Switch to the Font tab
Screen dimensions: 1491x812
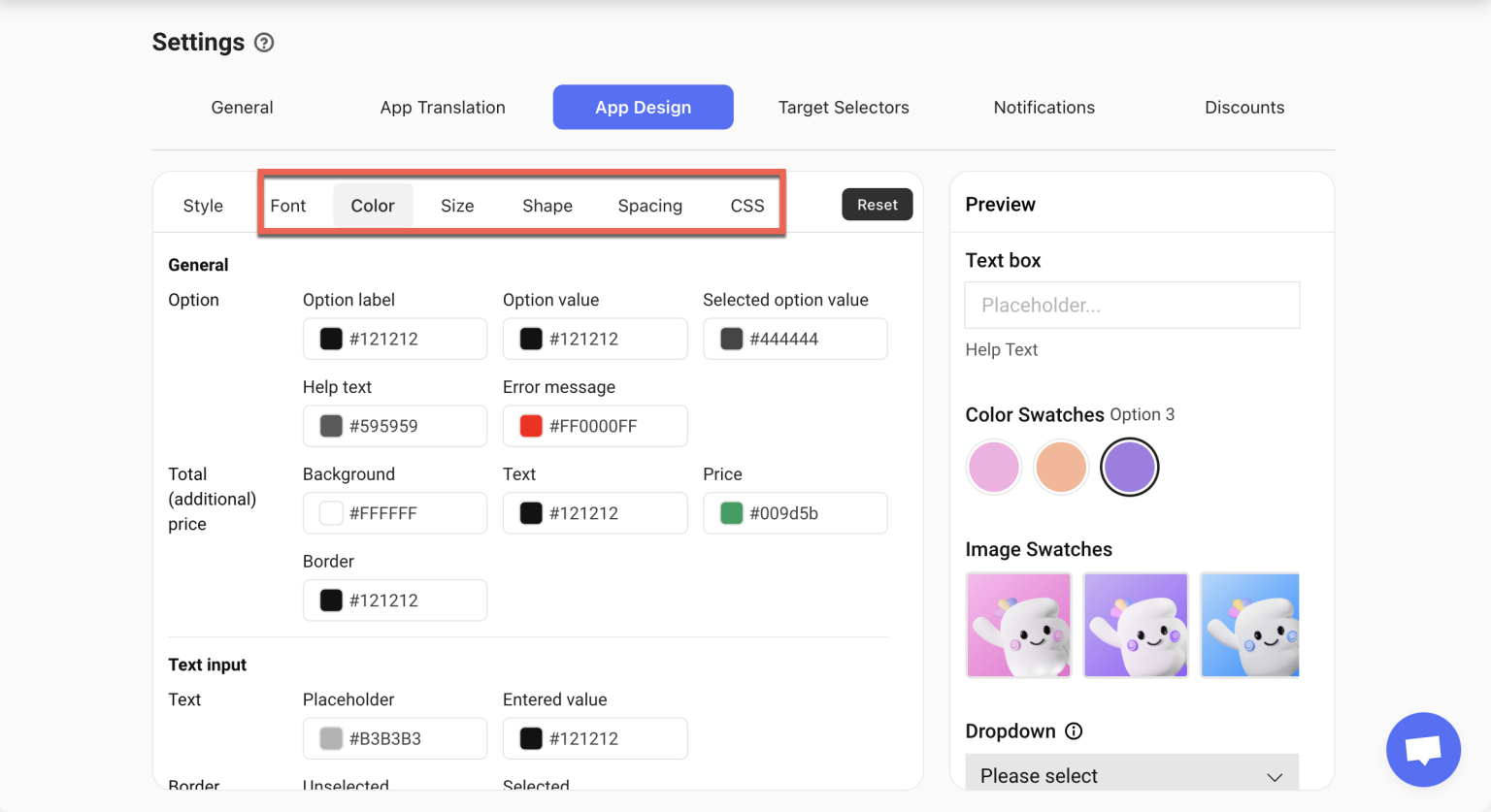pos(288,205)
